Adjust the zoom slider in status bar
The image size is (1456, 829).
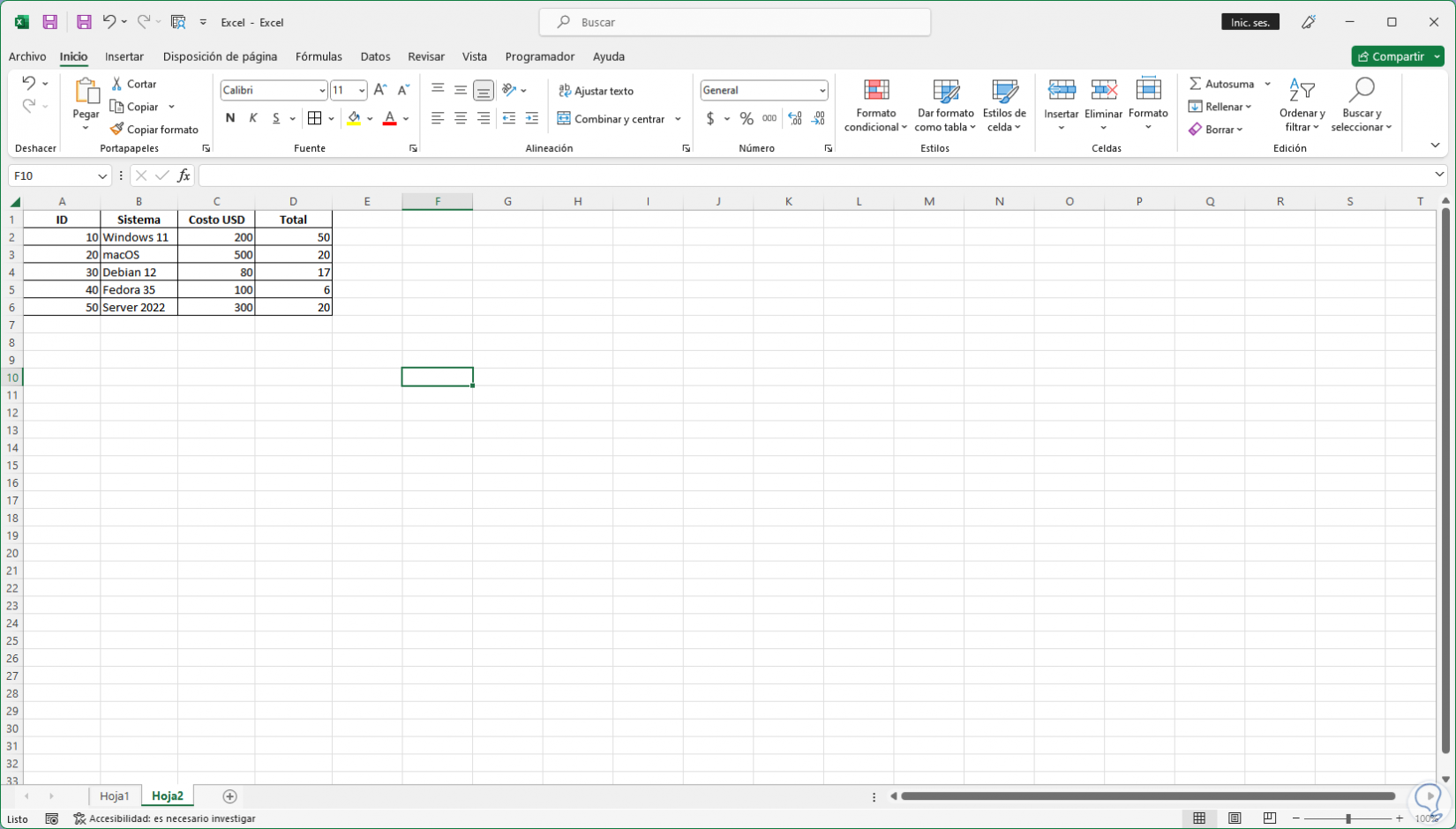pyautogui.click(x=1348, y=818)
